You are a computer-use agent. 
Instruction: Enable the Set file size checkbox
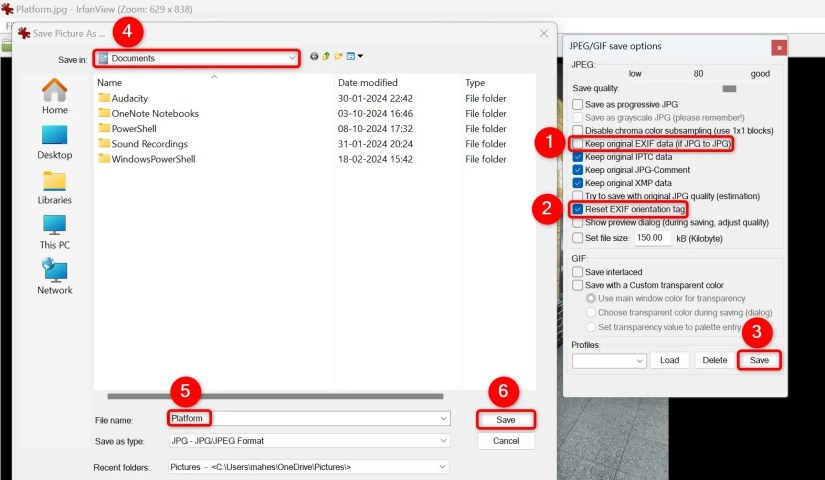click(x=578, y=238)
